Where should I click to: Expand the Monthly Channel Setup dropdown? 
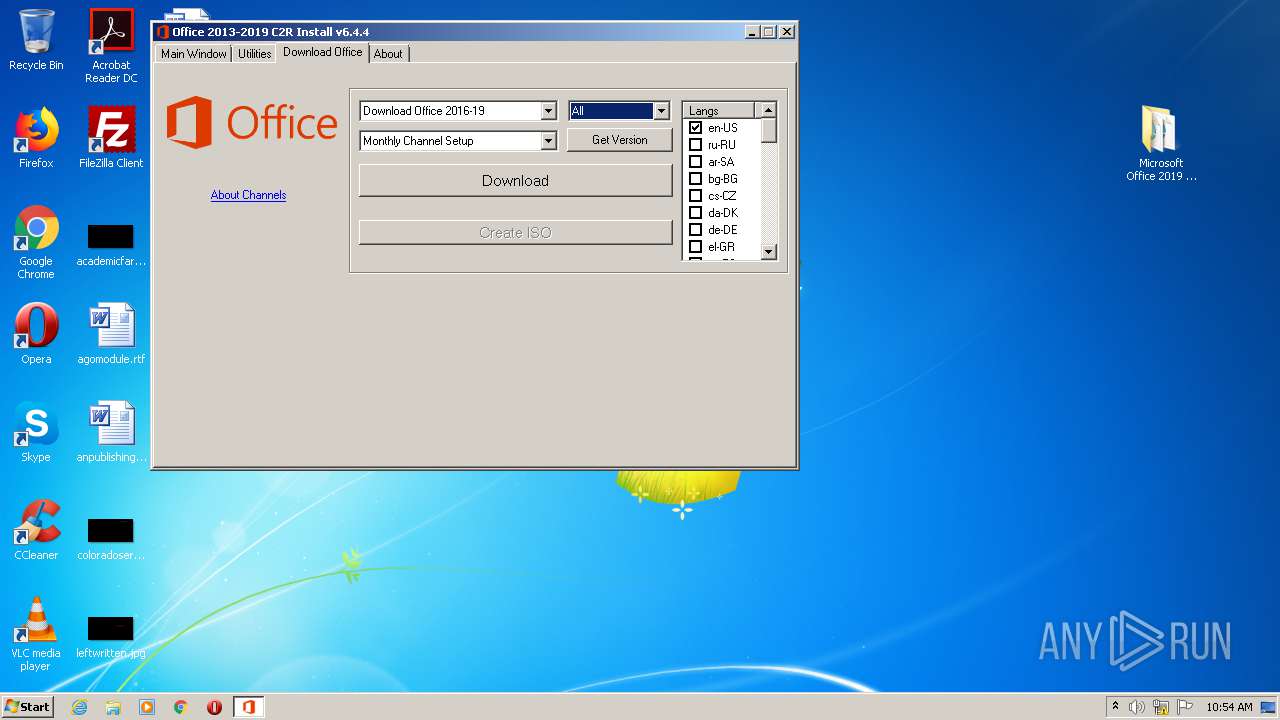click(x=548, y=141)
